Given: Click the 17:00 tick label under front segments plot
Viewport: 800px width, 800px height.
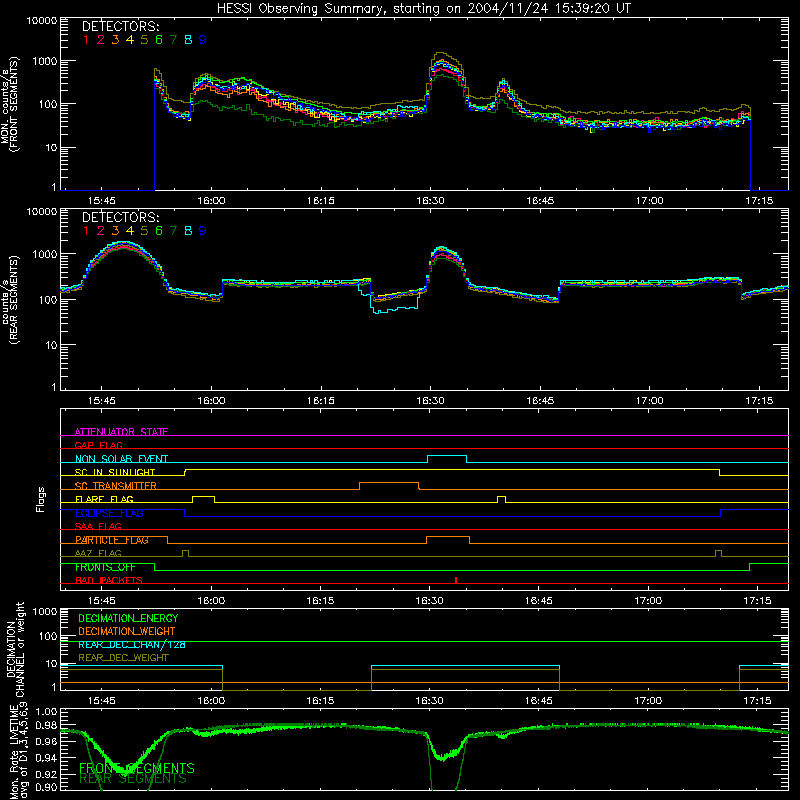Looking at the screenshot, I should coord(649,201).
